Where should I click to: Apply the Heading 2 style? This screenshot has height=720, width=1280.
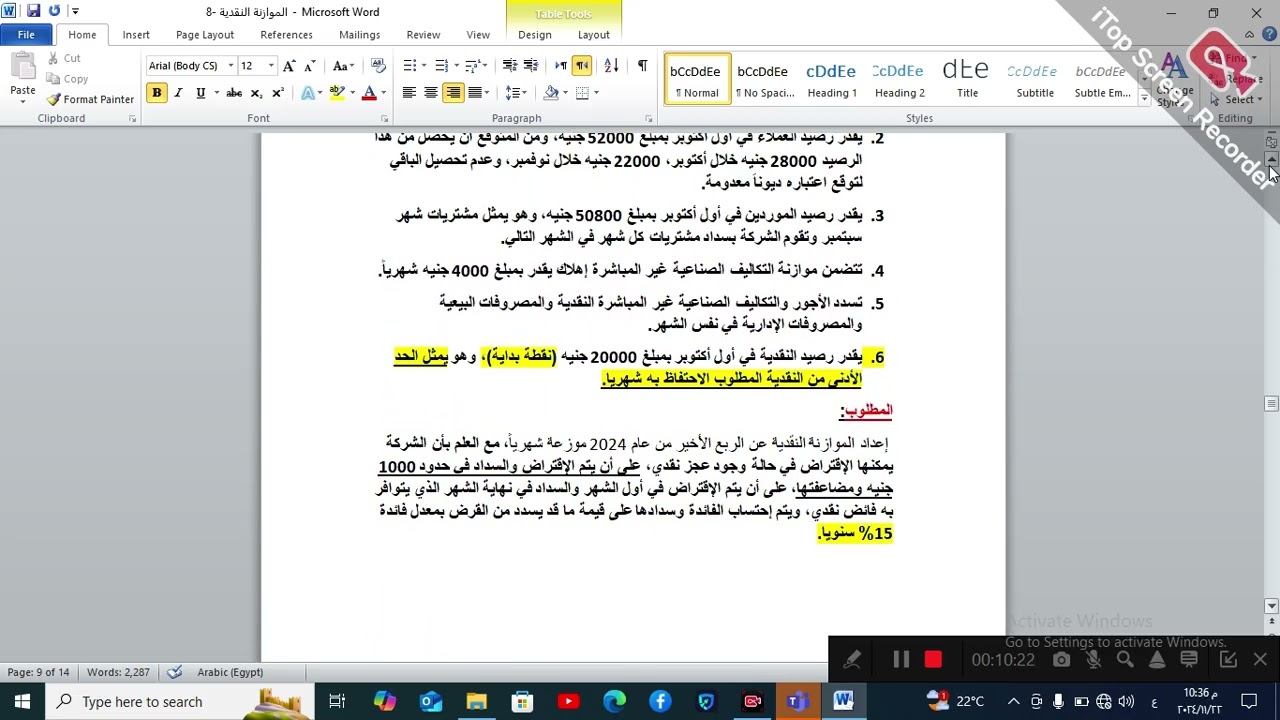pyautogui.click(x=900, y=79)
